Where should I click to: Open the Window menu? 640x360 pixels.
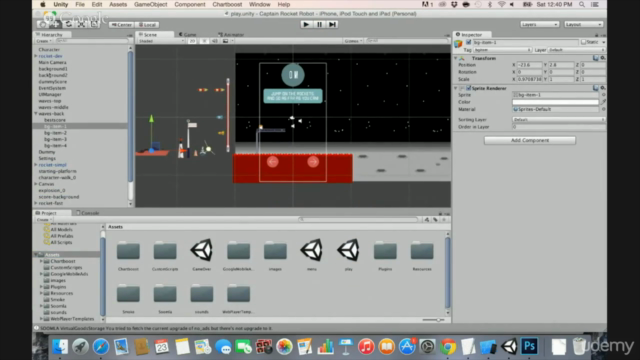coord(260,4)
